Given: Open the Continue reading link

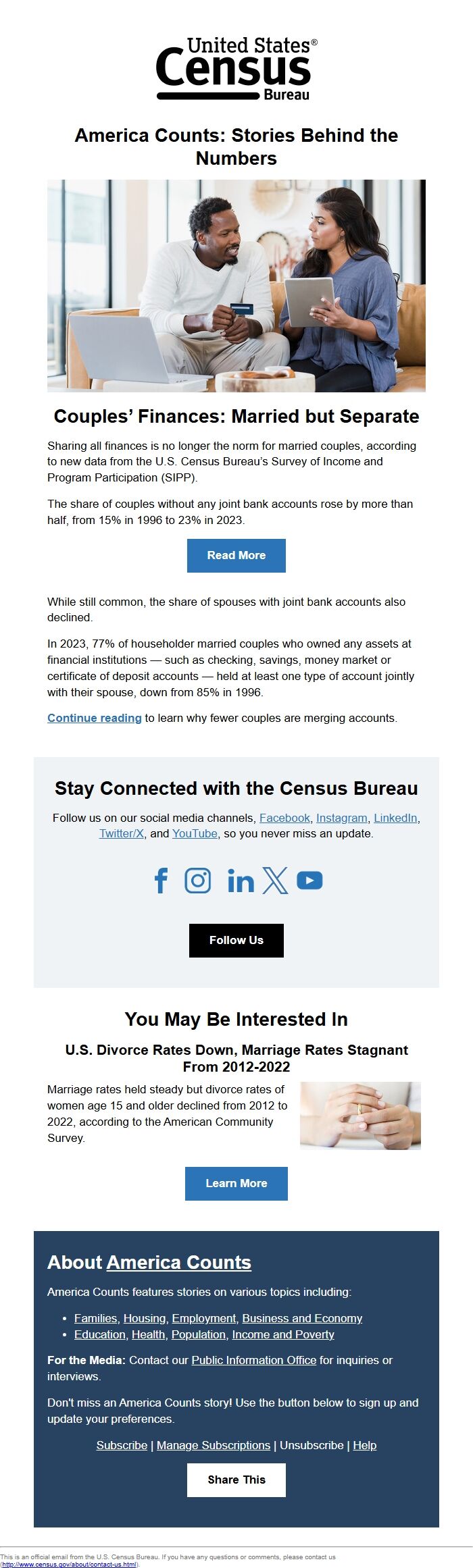Looking at the screenshot, I should tap(95, 718).
